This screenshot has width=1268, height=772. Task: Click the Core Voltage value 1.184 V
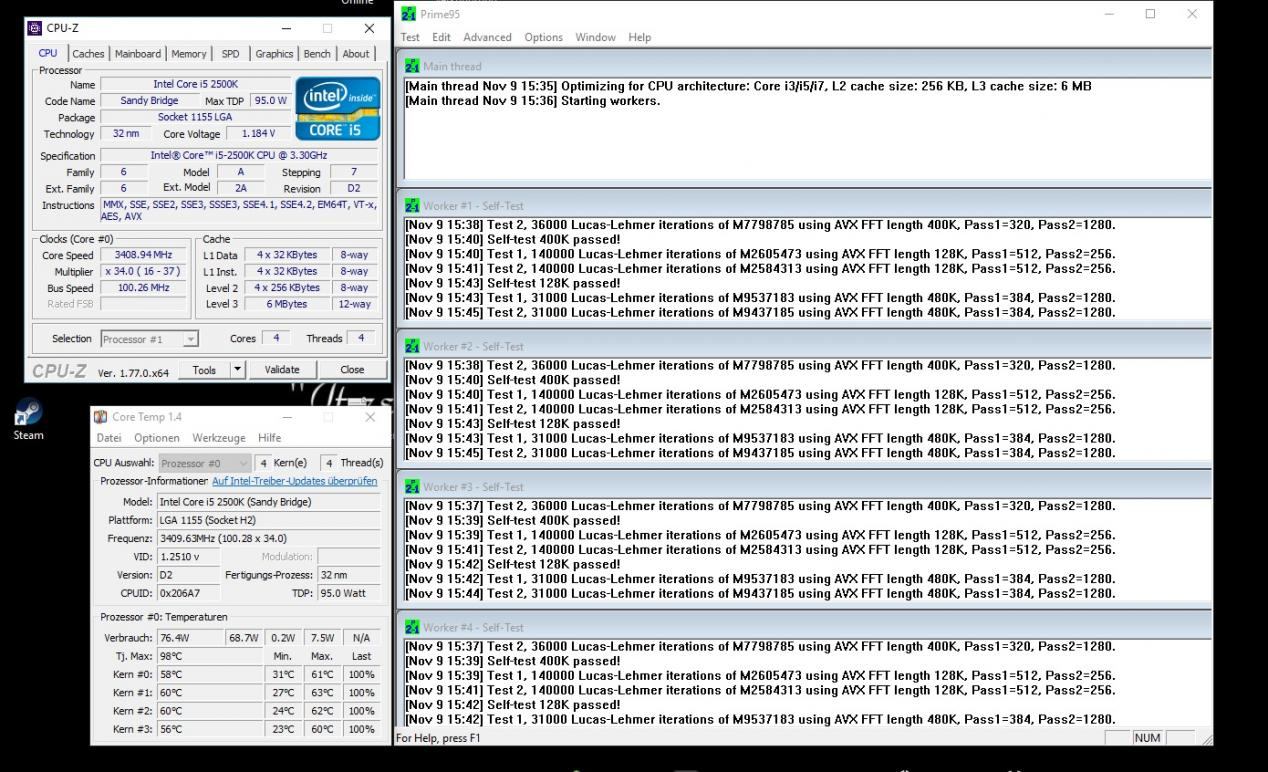[258, 133]
